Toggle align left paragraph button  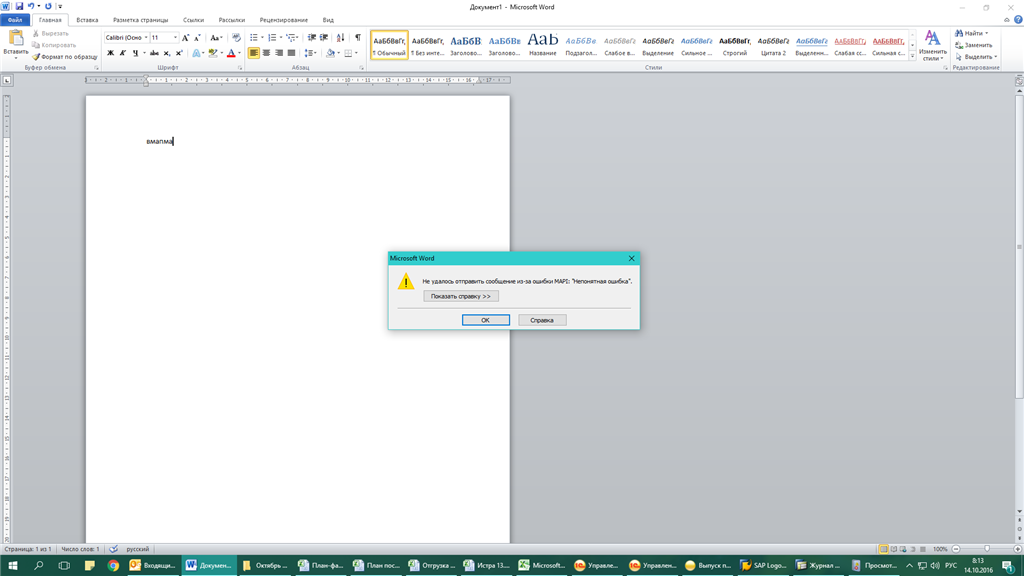pyautogui.click(x=254, y=53)
